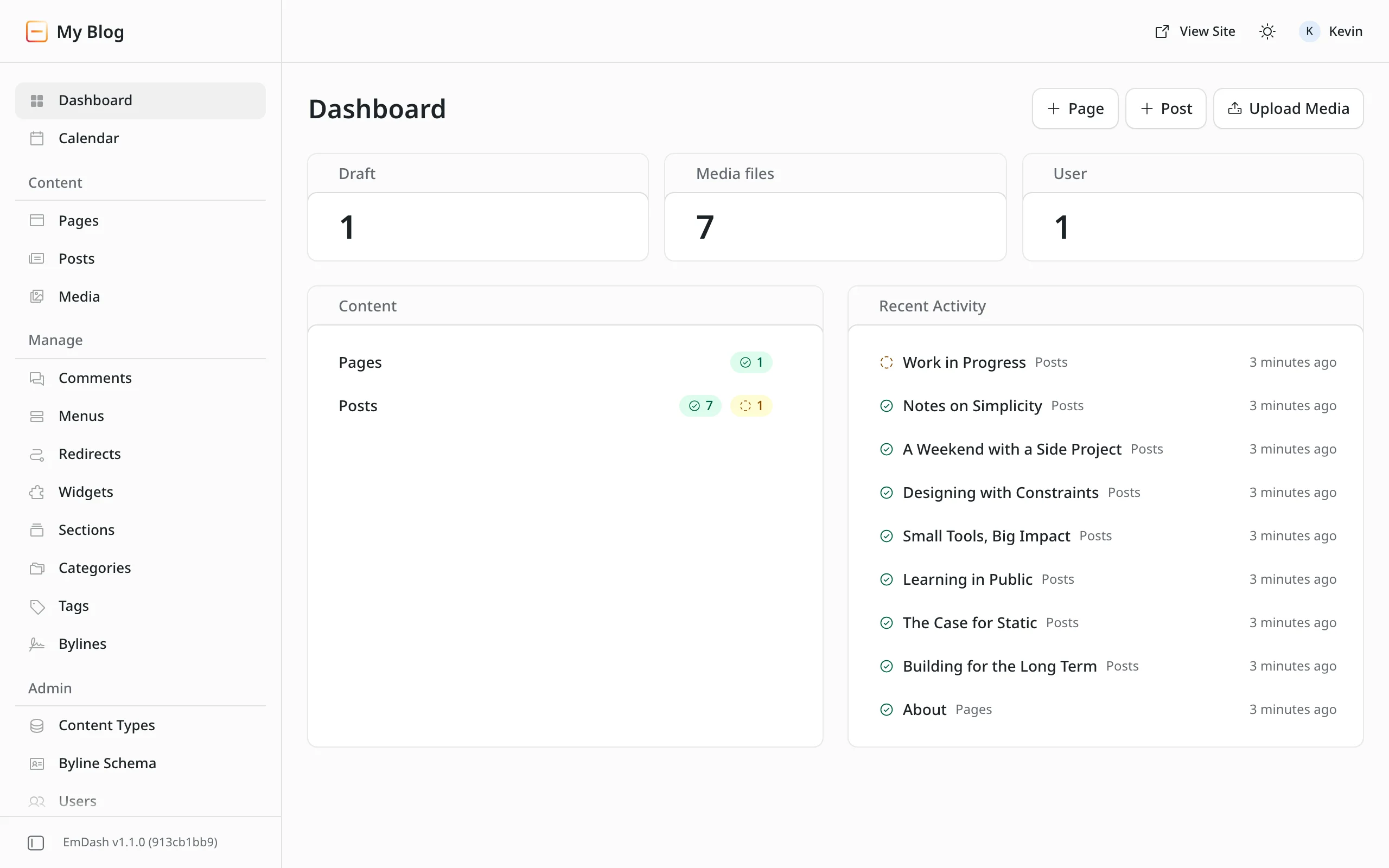Click the Content Types database icon

click(x=37, y=726)
